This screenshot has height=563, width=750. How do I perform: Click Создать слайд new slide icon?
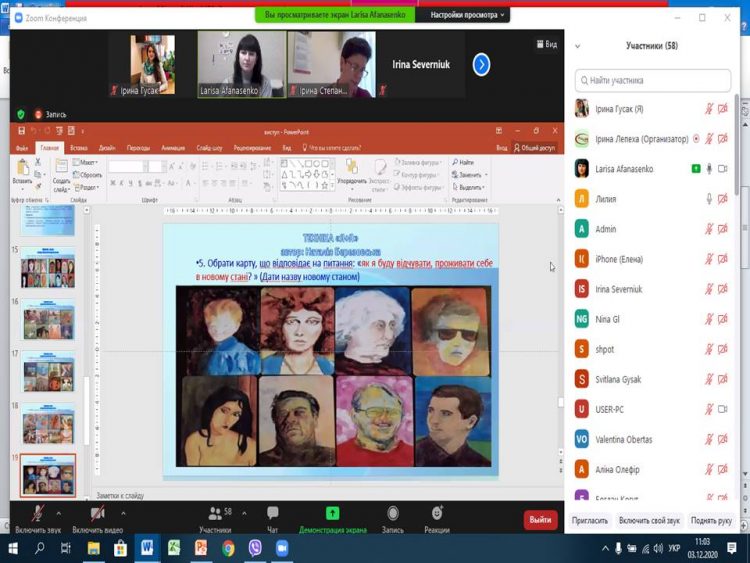pos(61,166)
